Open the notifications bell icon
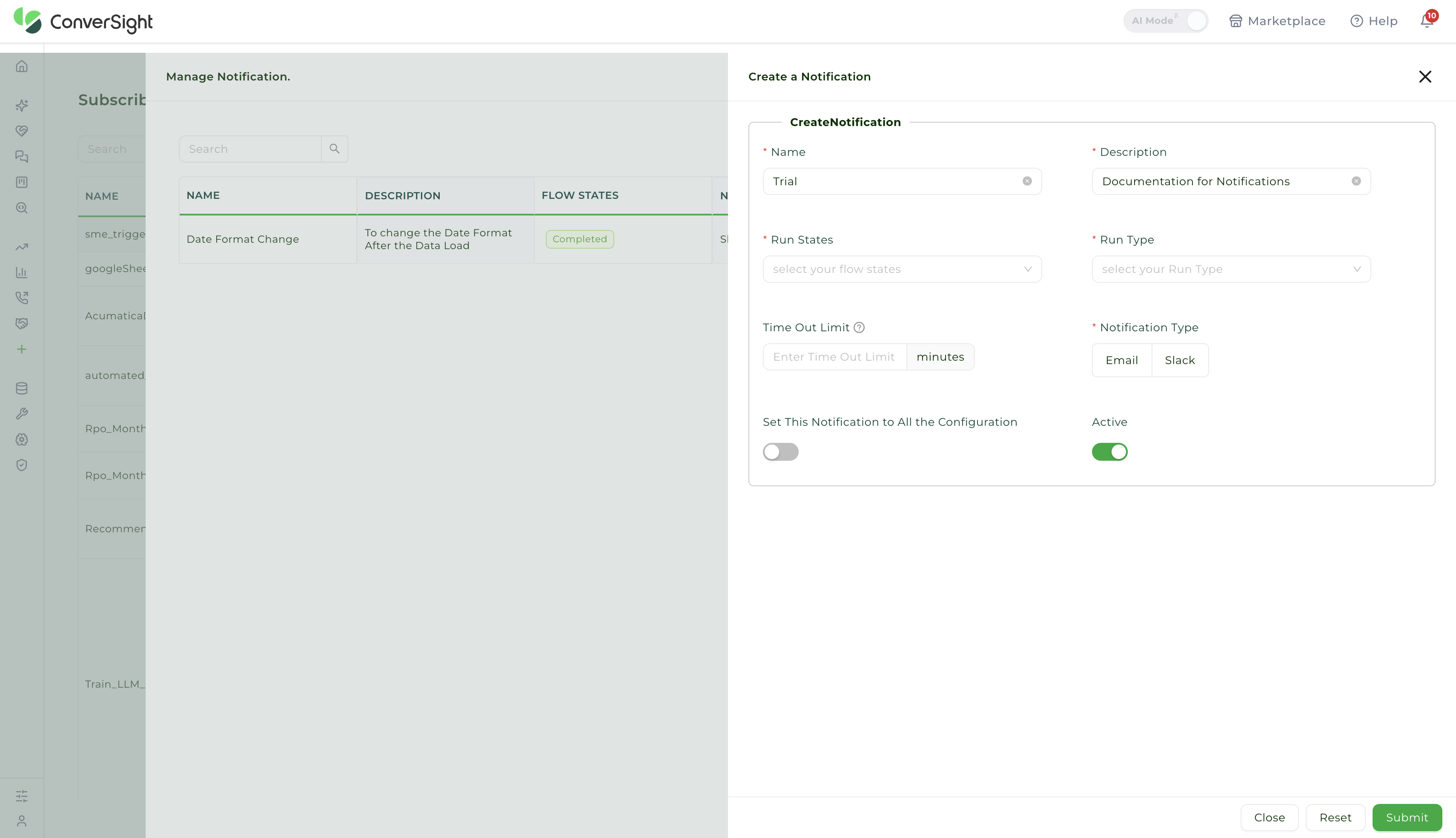 1427,21
